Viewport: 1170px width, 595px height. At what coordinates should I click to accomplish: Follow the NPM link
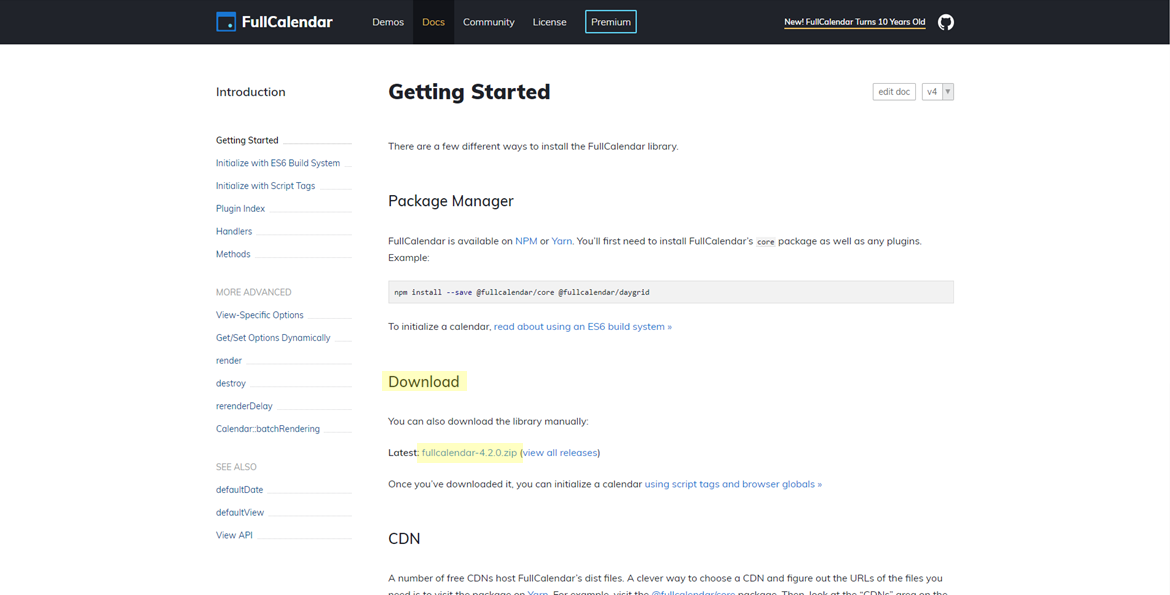point(526,242)
